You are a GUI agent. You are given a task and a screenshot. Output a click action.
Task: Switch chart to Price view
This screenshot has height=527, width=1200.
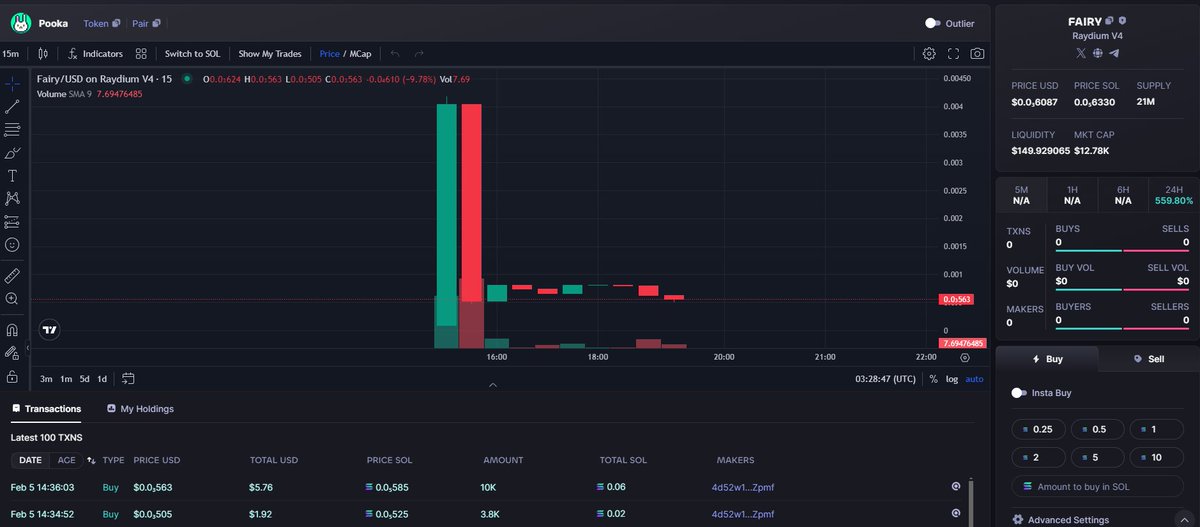tap(329, 53)
